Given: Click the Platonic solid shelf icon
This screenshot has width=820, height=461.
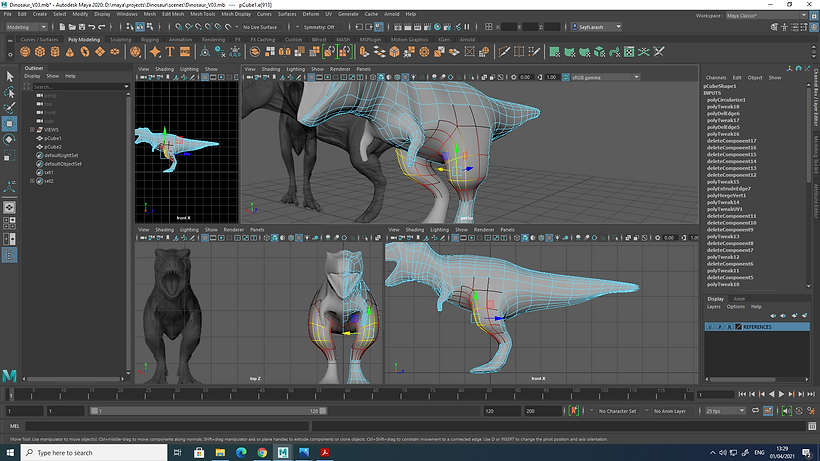Looking at the screenshot, I should pos(135,52).
